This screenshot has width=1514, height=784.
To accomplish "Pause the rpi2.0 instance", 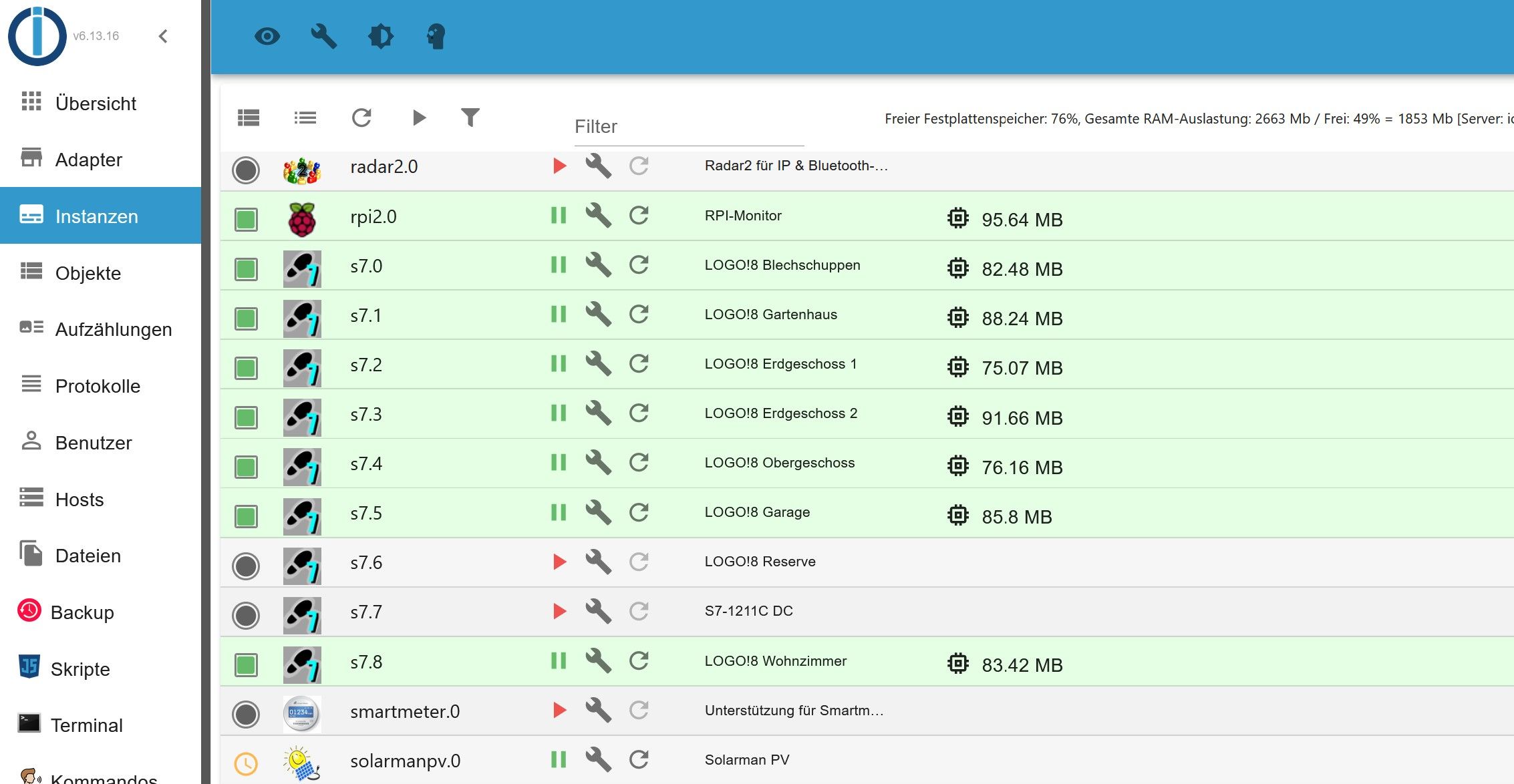I will click(559, 215).
